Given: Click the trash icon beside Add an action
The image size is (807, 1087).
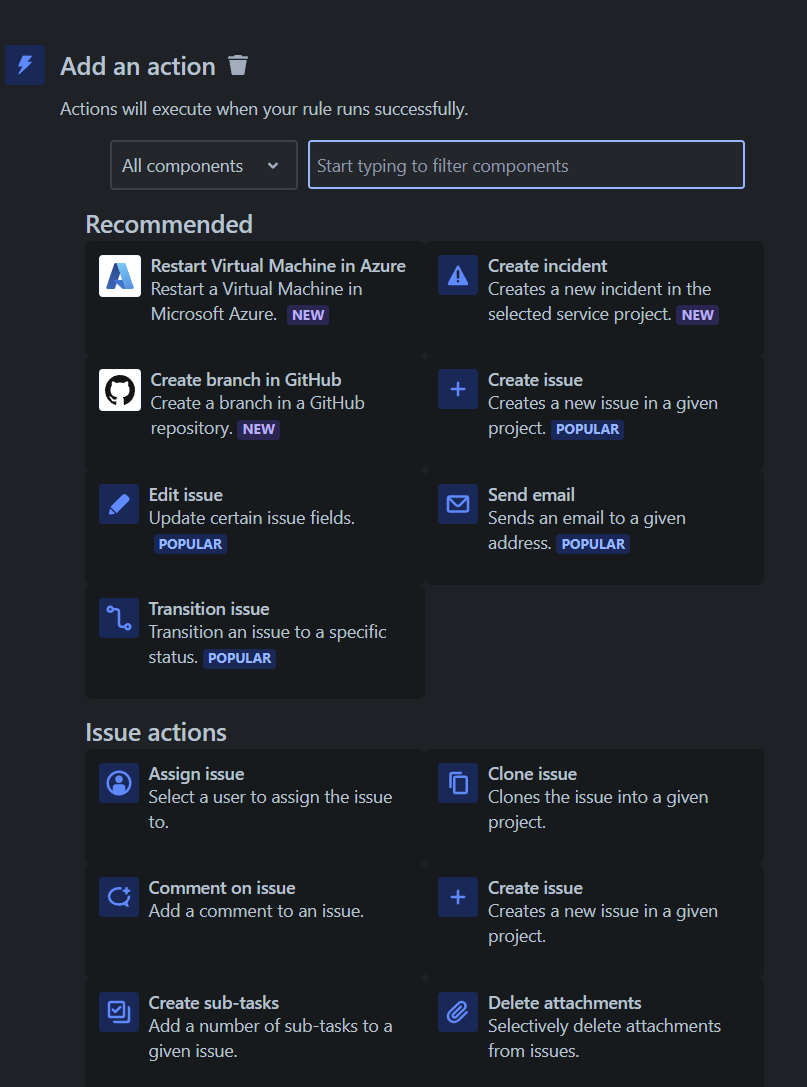Looking at the screenshot, I should click(238, 65).
